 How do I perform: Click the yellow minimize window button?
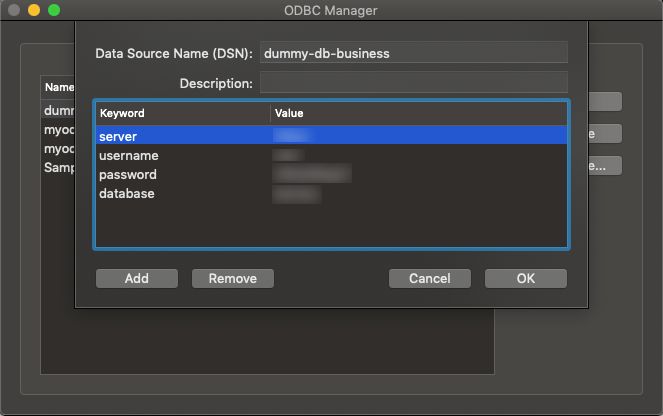(x=34, y=10)
